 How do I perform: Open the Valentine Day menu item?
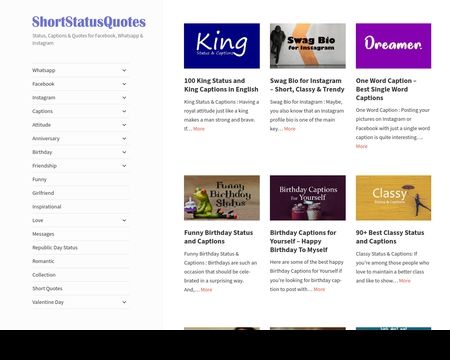click(48, 302)
